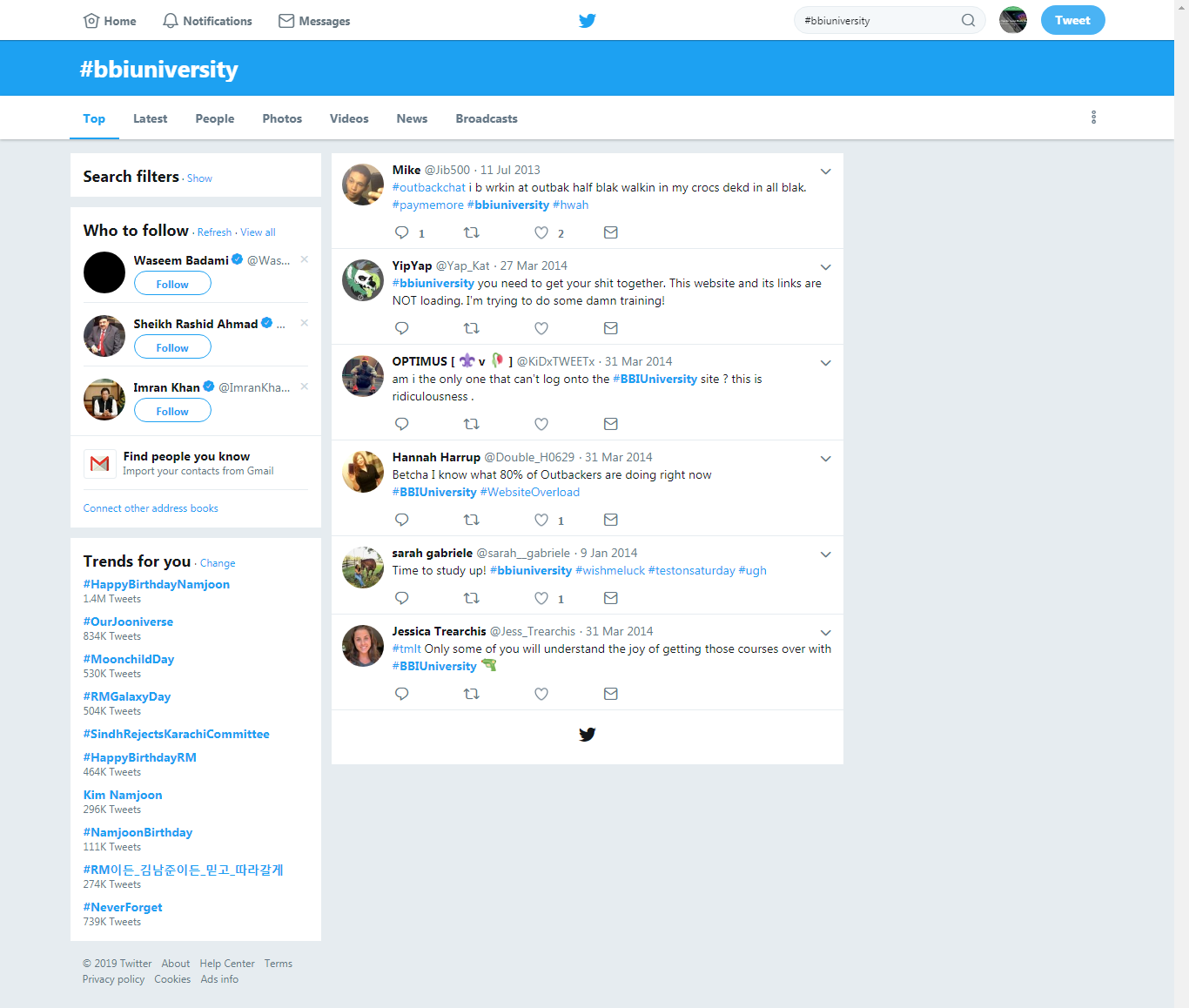Dismiss Imran Khan follow suggestion
Image resolution: width=1189 pixels, height=1008 pixels.
[305, 386]
